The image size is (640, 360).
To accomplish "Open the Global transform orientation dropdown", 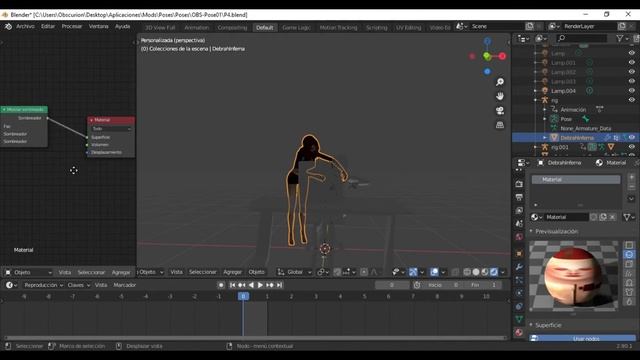I will [295, 272].
